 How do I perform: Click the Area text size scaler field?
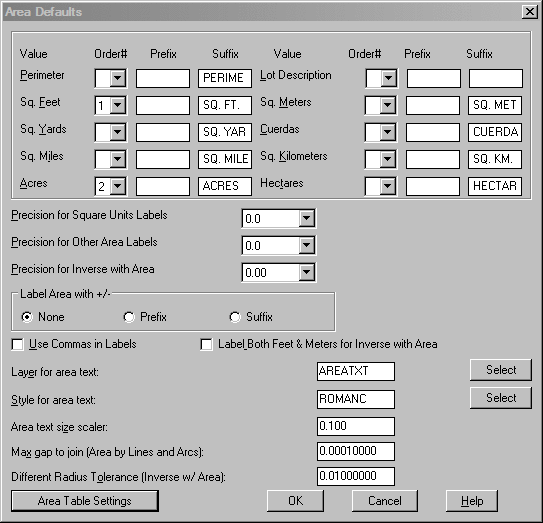click(x=356, y=426)
